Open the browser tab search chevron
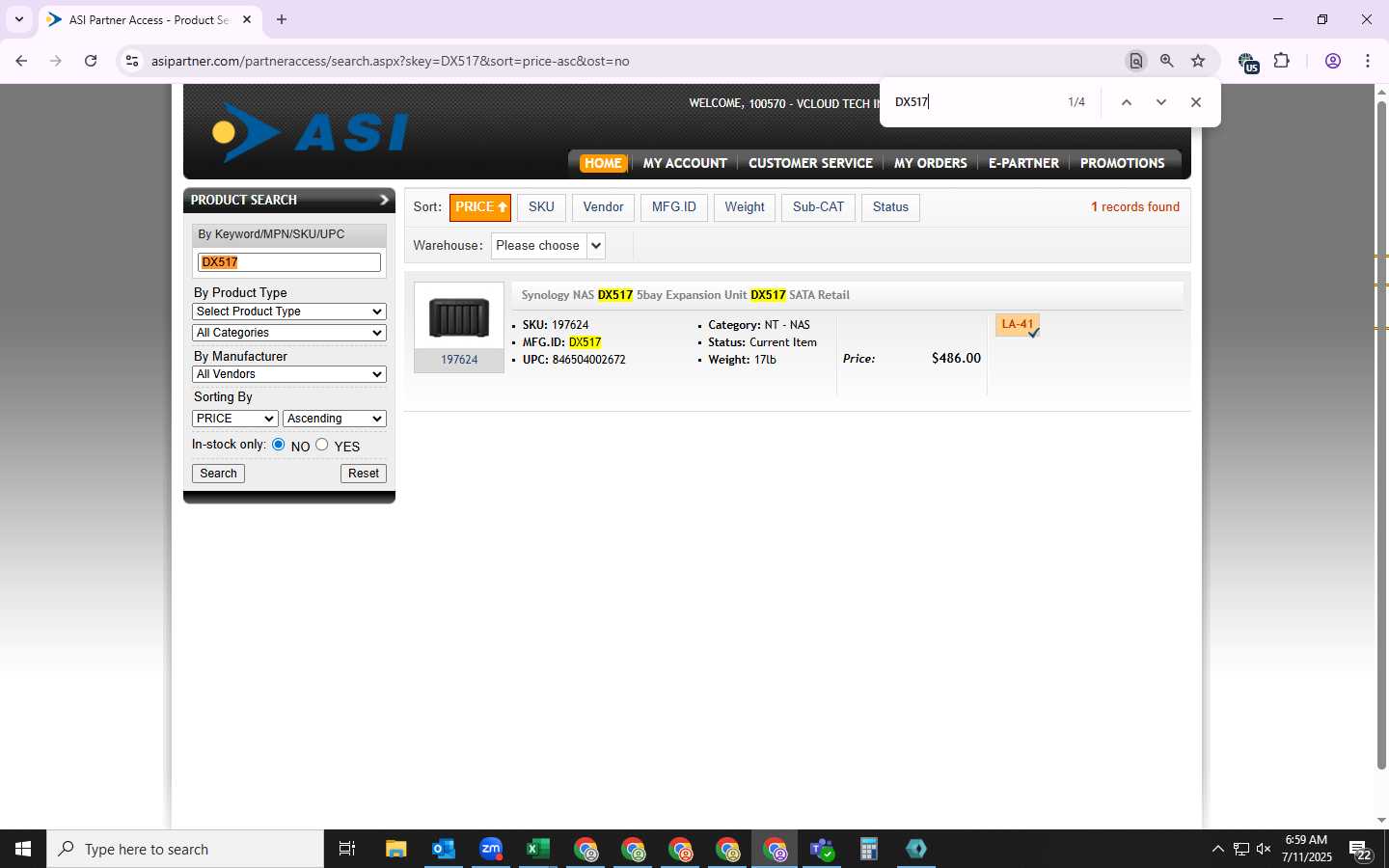This screenshot has width=1389, height=868. 18,19
